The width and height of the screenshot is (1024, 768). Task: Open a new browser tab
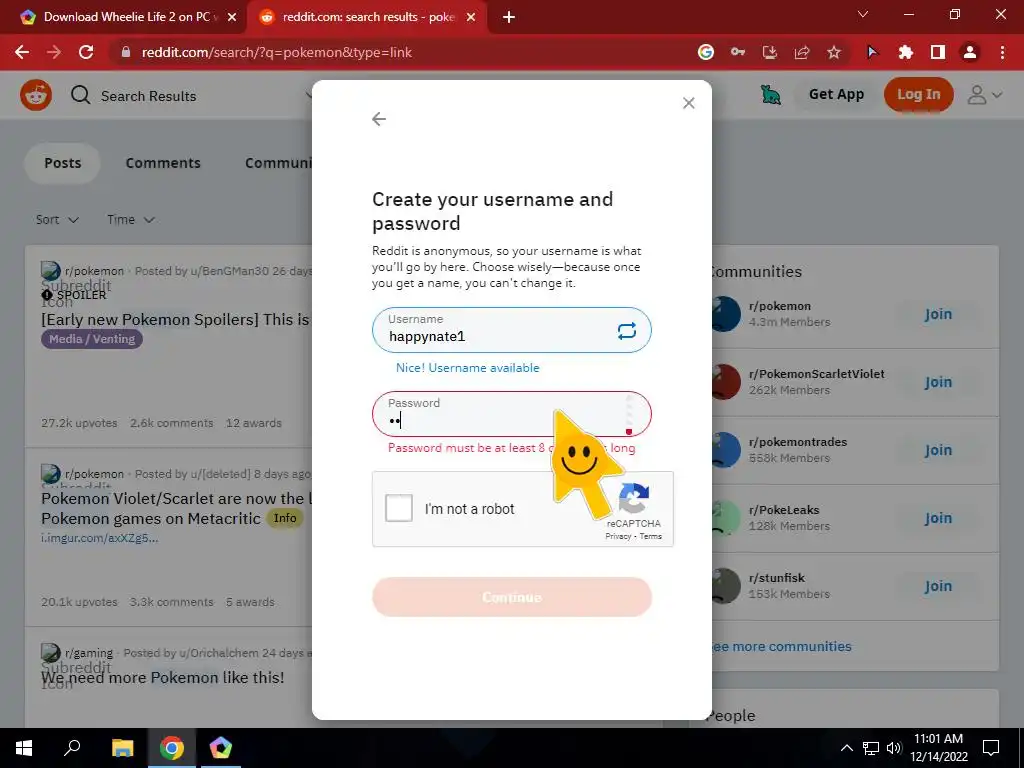point(509,17)
